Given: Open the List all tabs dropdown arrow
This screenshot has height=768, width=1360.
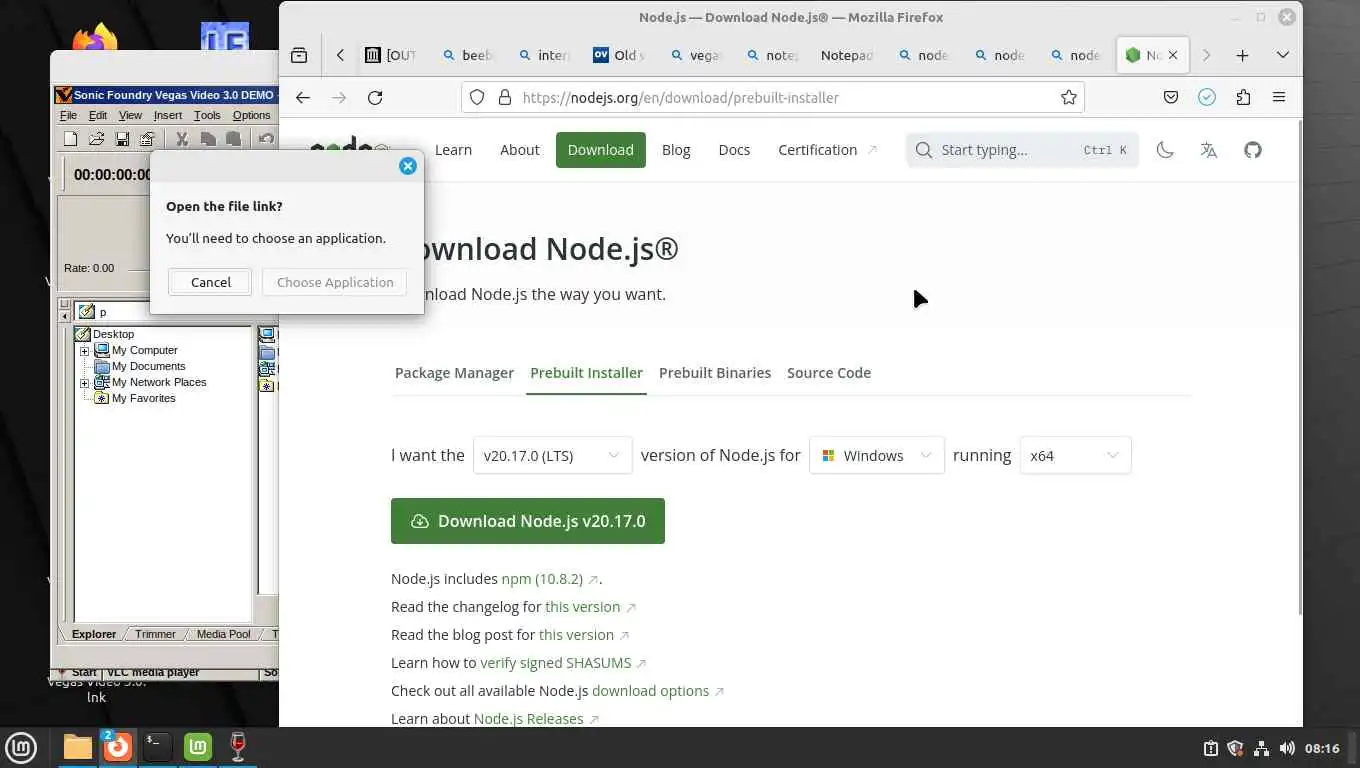Looking at the screenshot, I should (x=1283, y=55).
